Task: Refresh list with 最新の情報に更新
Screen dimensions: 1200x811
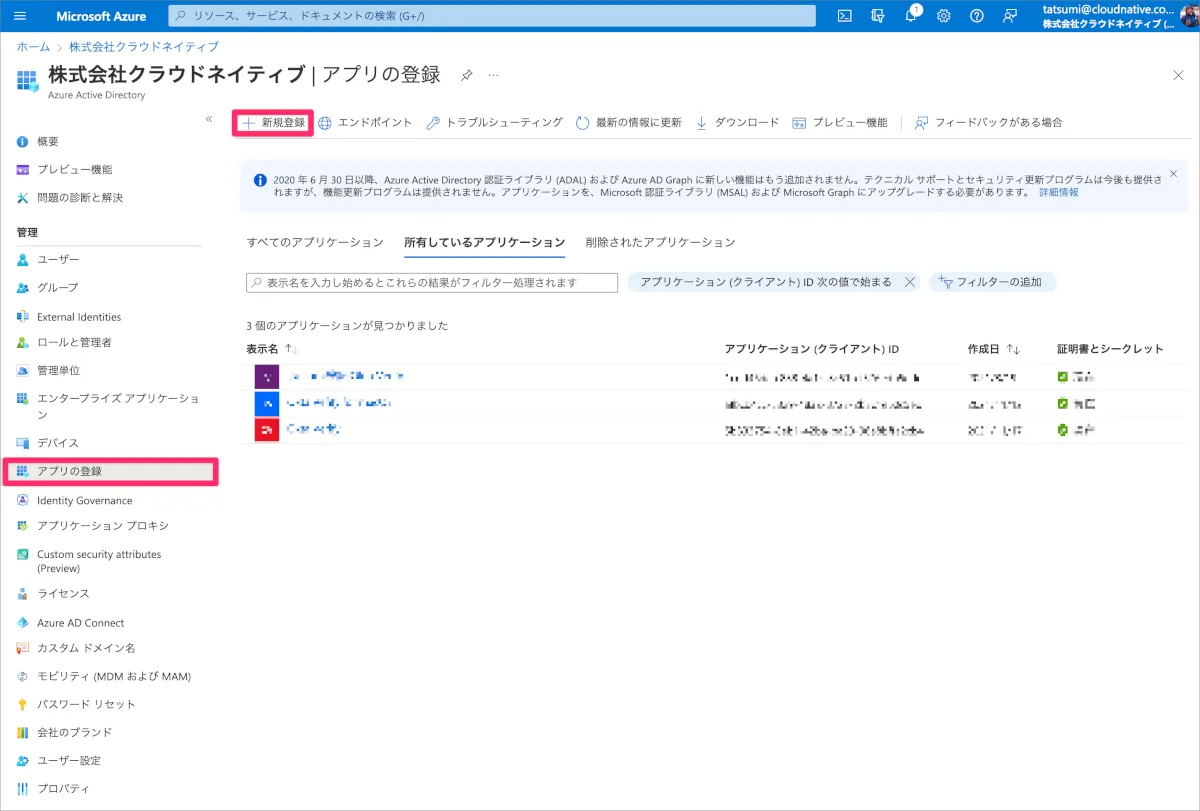Action: tap(629, 123)
